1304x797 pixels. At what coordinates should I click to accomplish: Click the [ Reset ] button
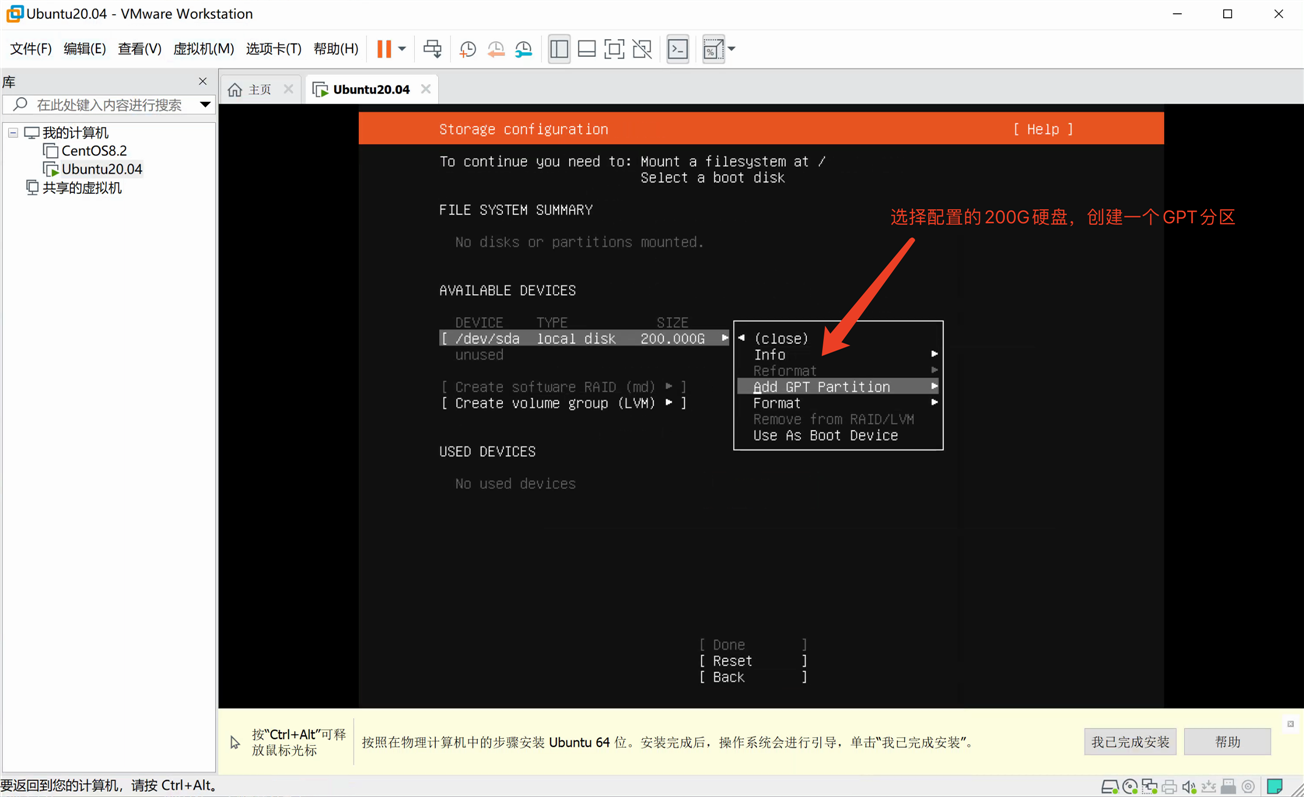tap(753, 661)
